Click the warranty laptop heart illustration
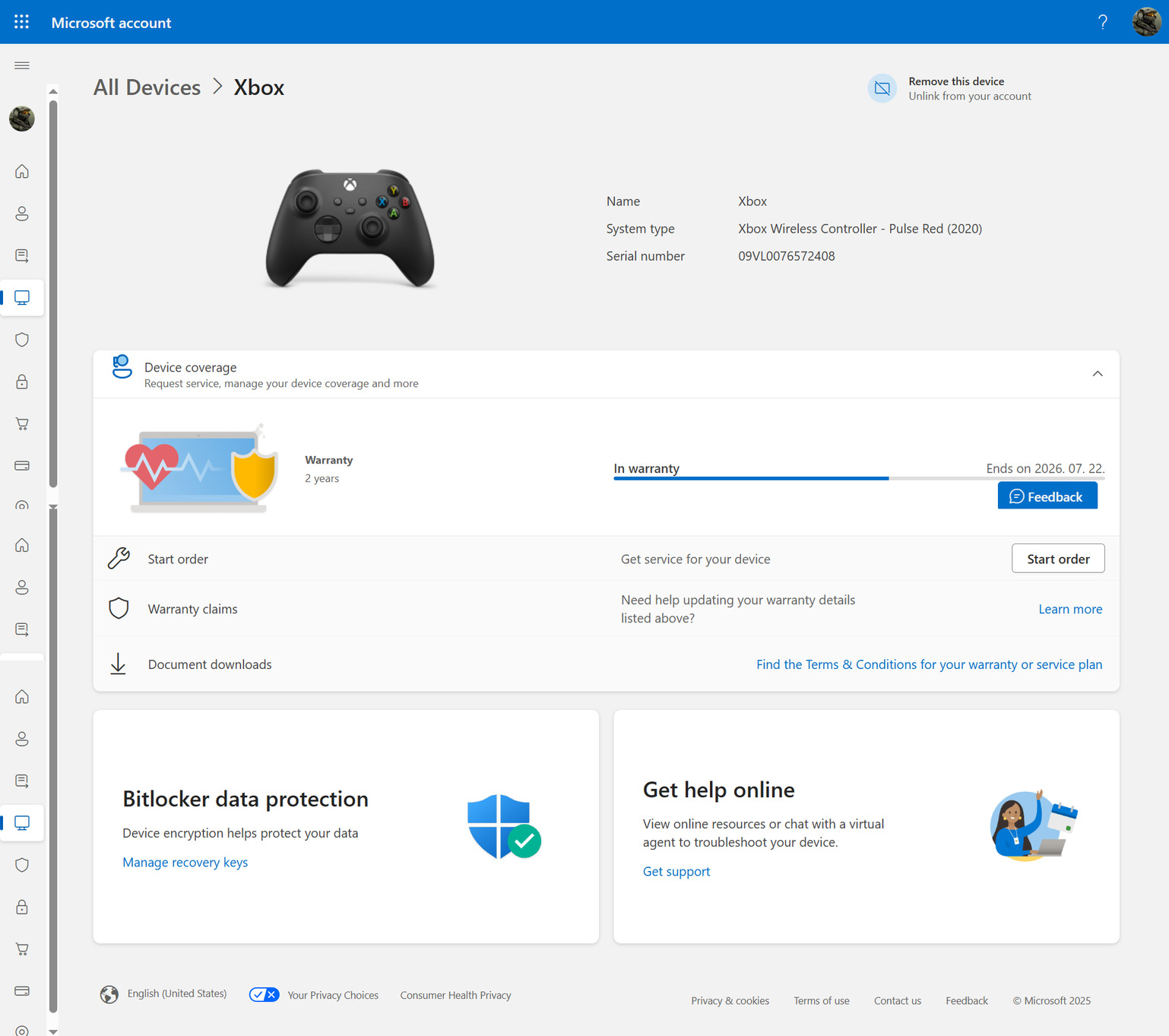1169x1036 pixels. 199,468
